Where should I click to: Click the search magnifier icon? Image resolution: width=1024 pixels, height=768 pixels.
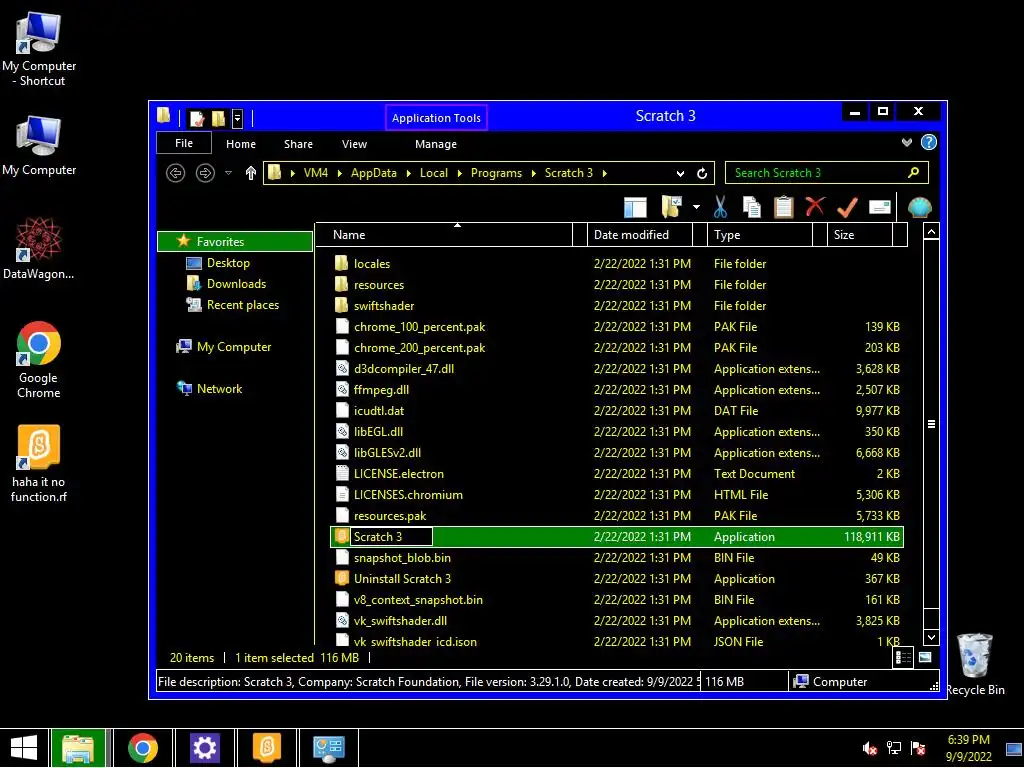pyautogui.click(x=914, y=172)
